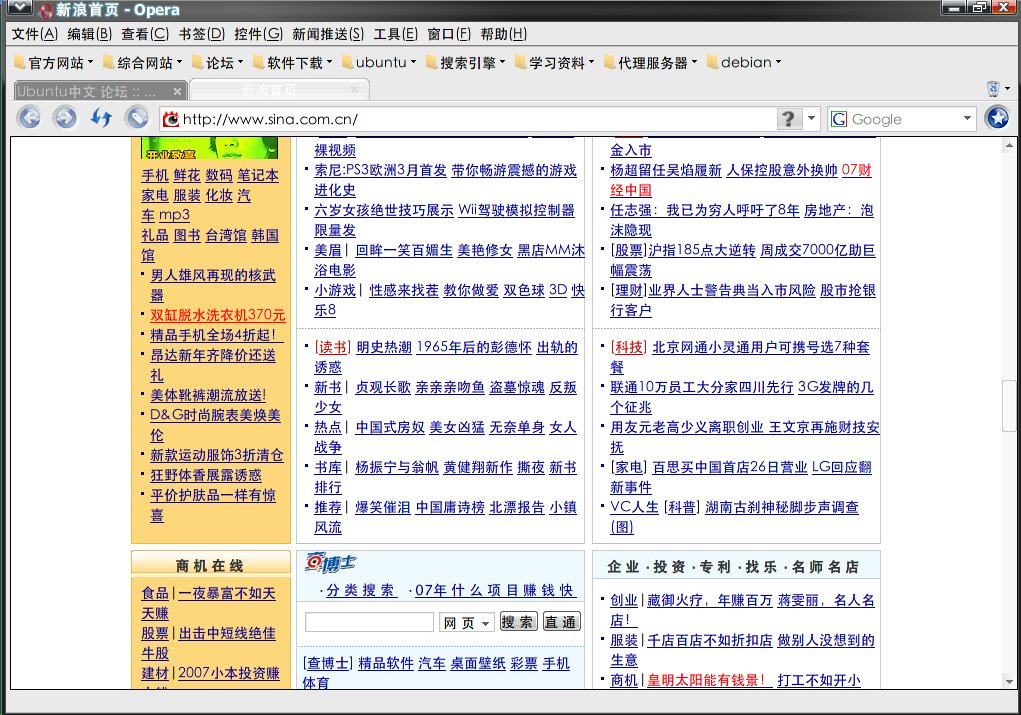Open the [科技] section link
The height and width of the screenshot is (715, 1021).
click(628, 348)
